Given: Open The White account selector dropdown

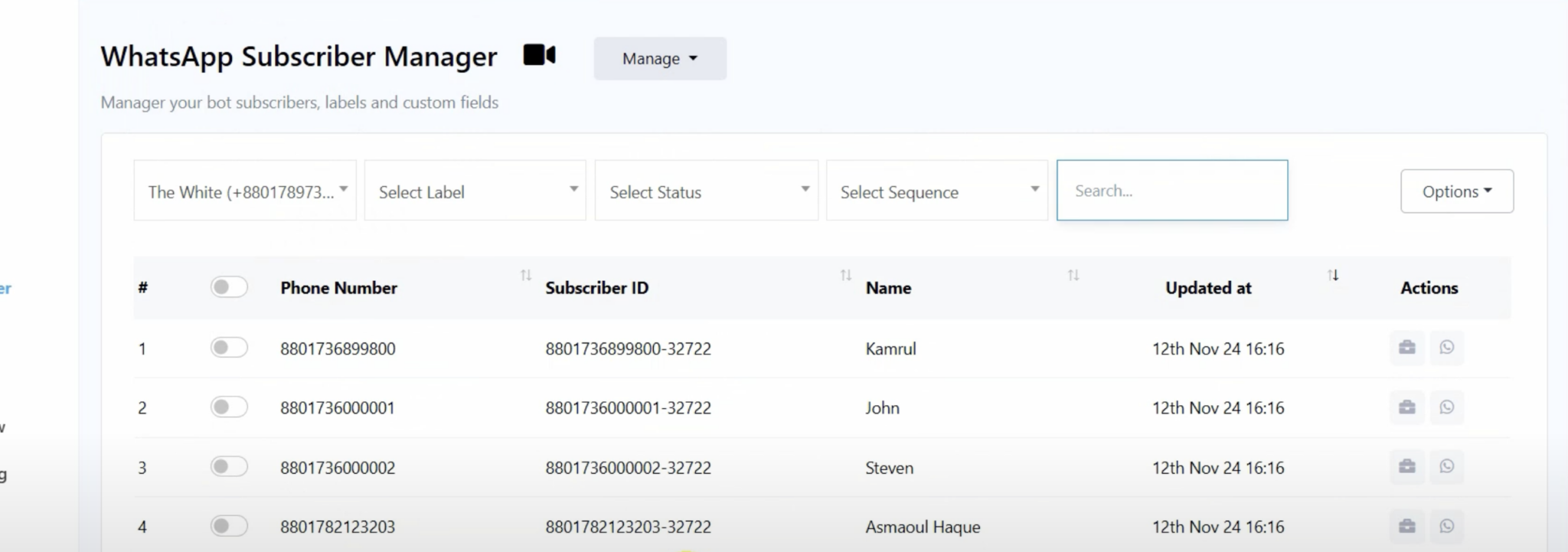Looking at the screenshot, I should click(245, 191).
